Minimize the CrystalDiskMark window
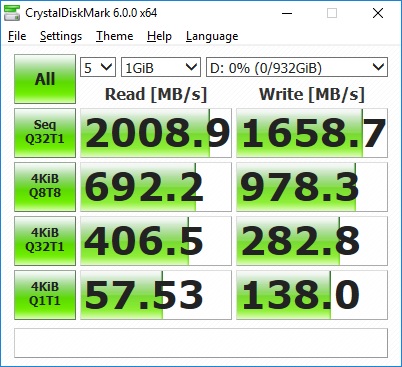The image size is (402, 367). 287,13
